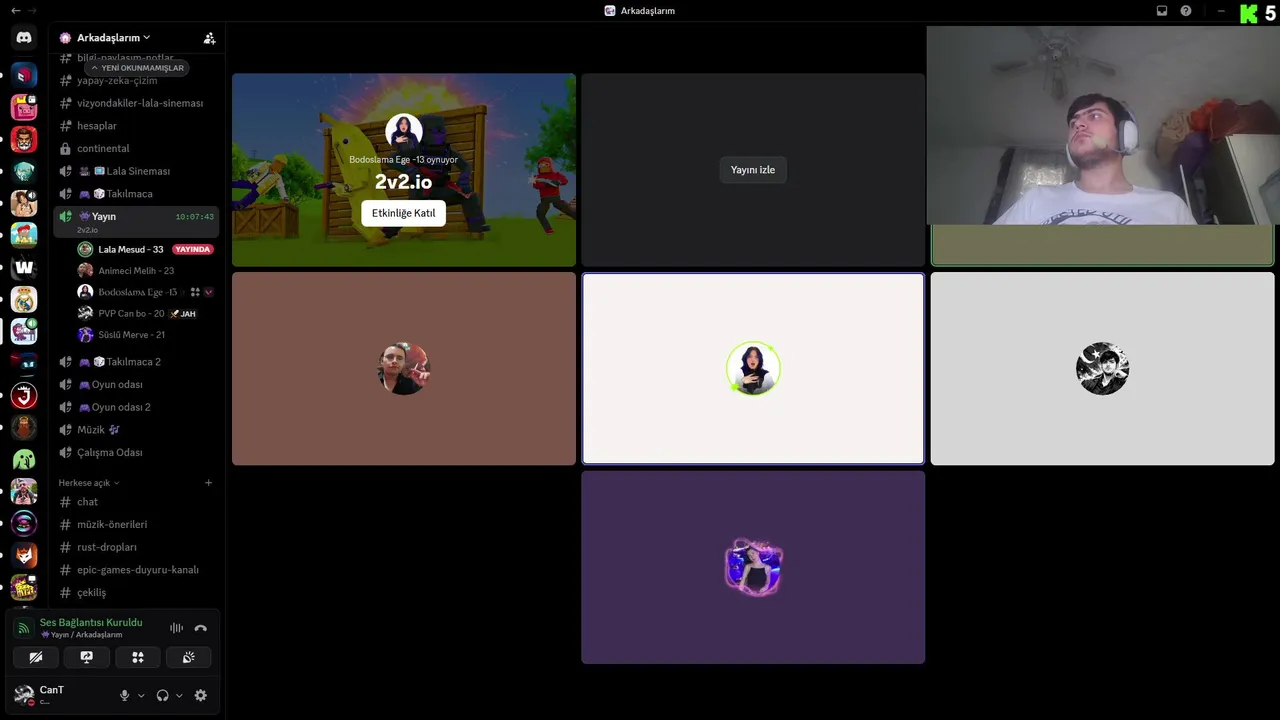Image resolution: width=1280 pixels, height=720 pixels.
Task: Toggle camera on in voice panel
Action: pos(36,657)
